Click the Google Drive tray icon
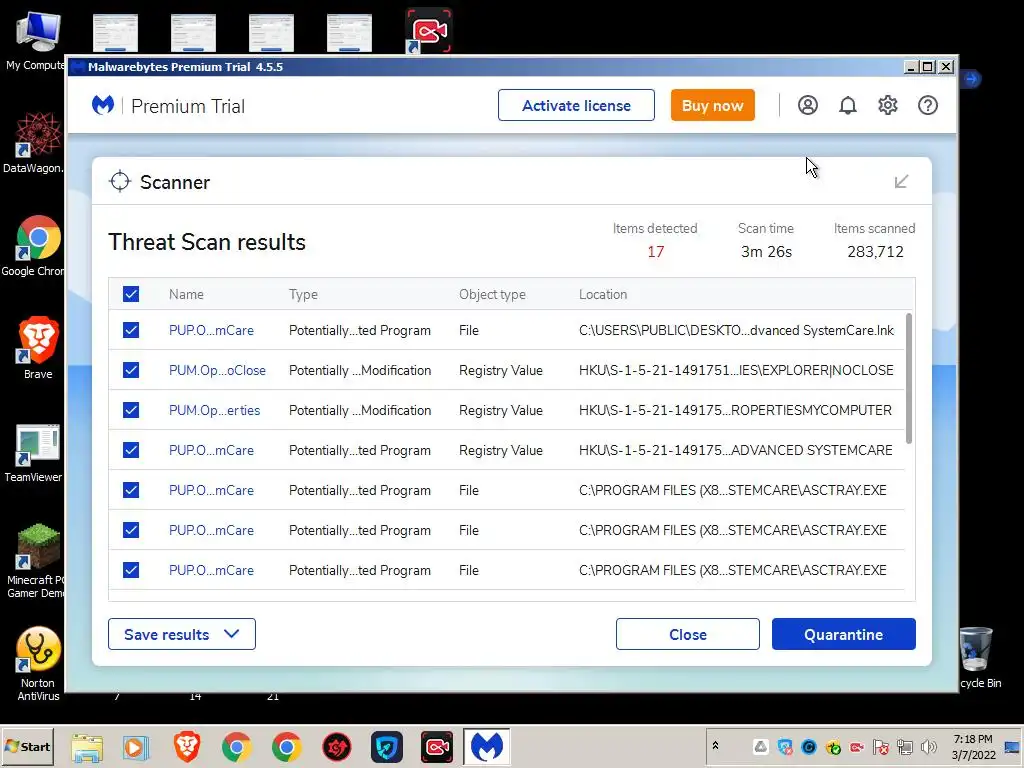 tap(760, 746)
